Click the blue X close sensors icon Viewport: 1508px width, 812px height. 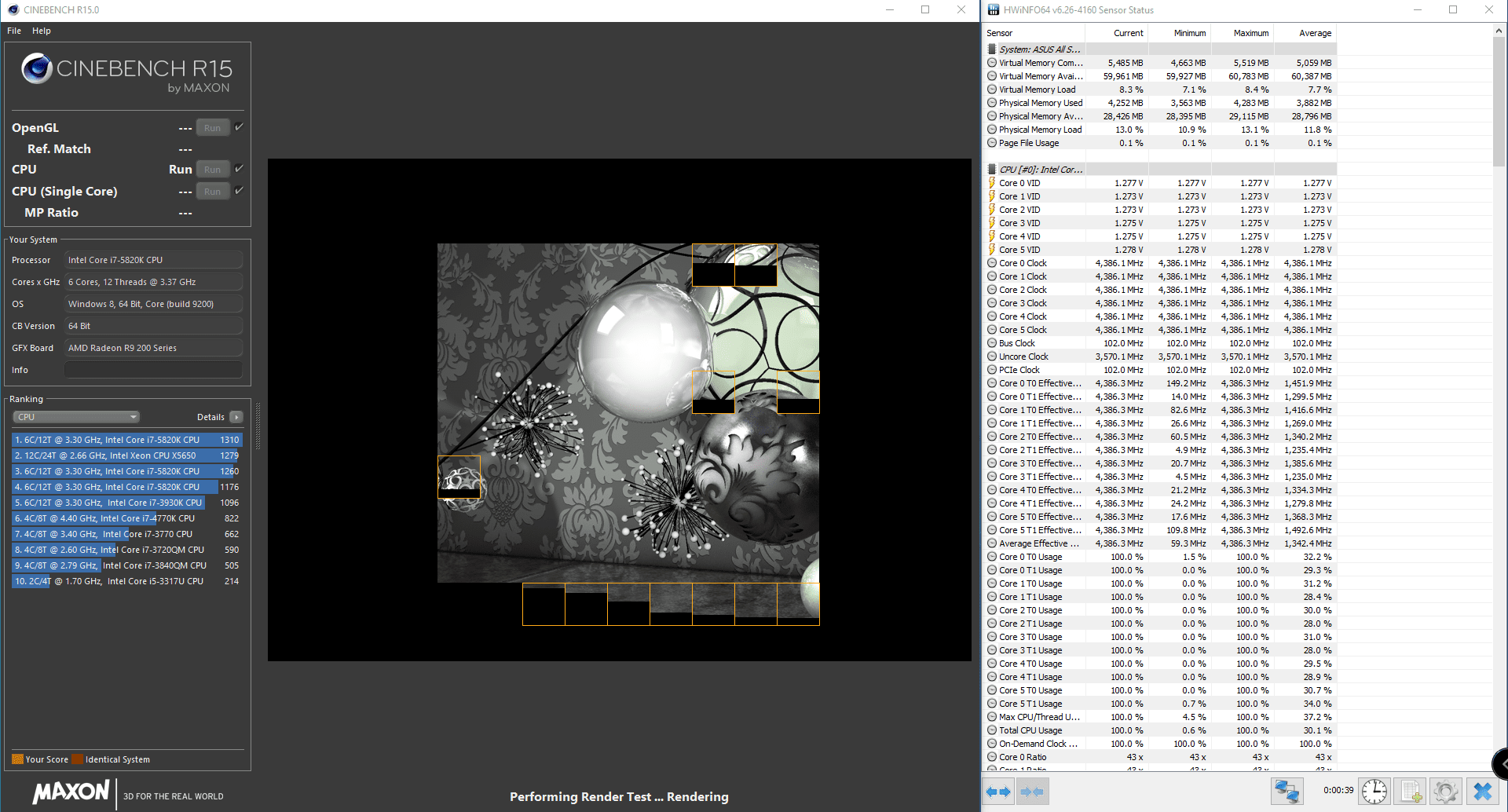point(1483,792)
